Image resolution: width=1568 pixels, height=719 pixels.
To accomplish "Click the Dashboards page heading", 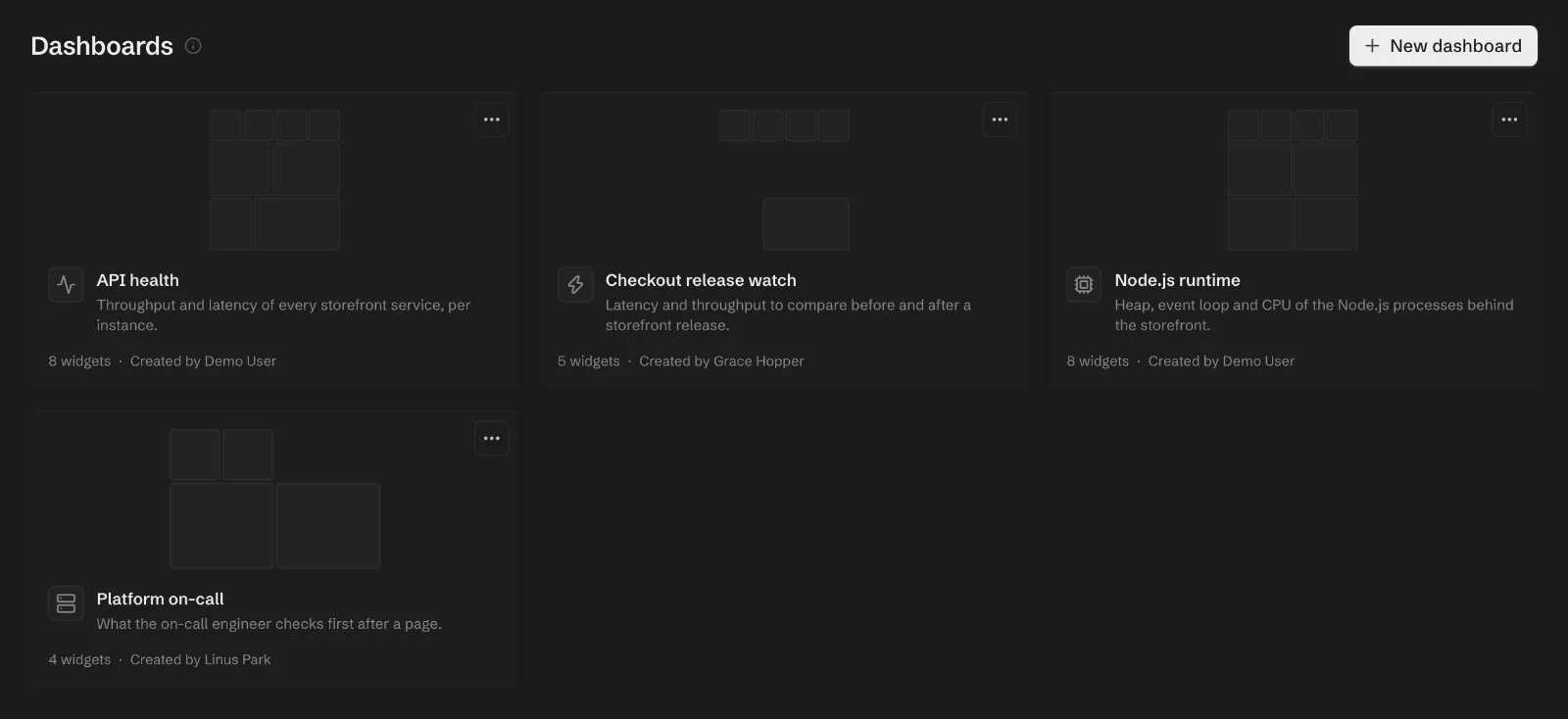I will [x=102, y=46].
